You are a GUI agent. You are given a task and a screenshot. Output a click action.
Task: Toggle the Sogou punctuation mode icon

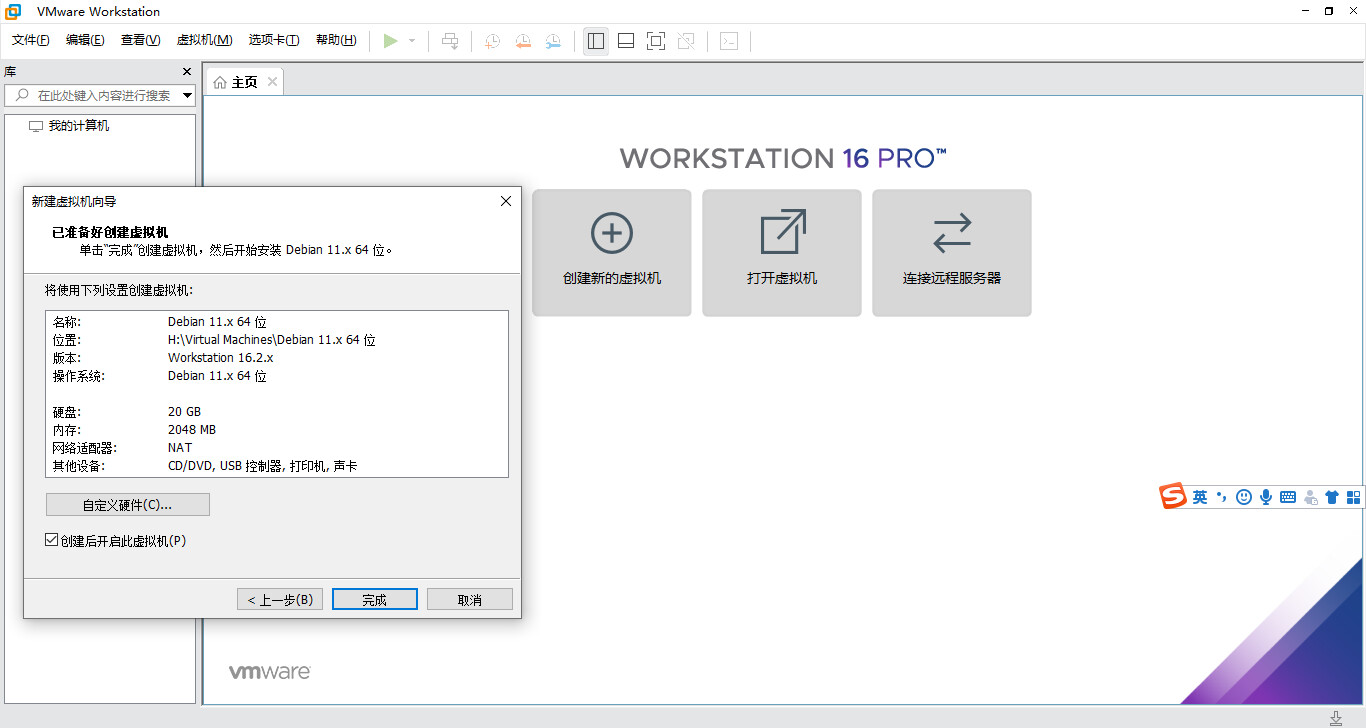(x=1221, y=497)
